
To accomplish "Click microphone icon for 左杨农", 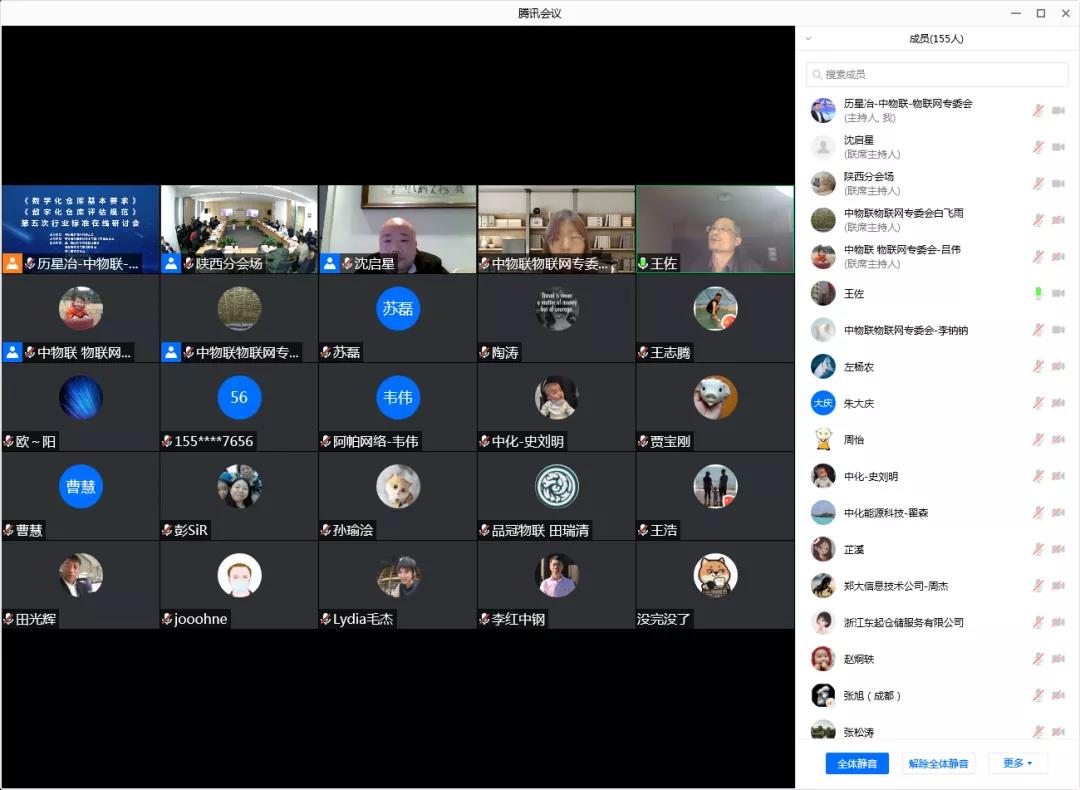I will tap(1038, 366).
